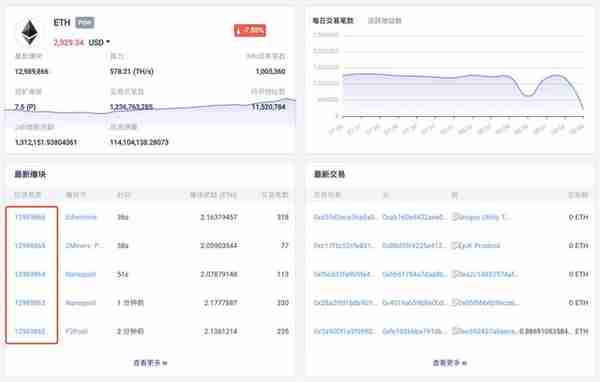The width and height of the screenshot is (600, 382).
Task: Click the 12,989,866 latest block value
Action: (31, 72)
